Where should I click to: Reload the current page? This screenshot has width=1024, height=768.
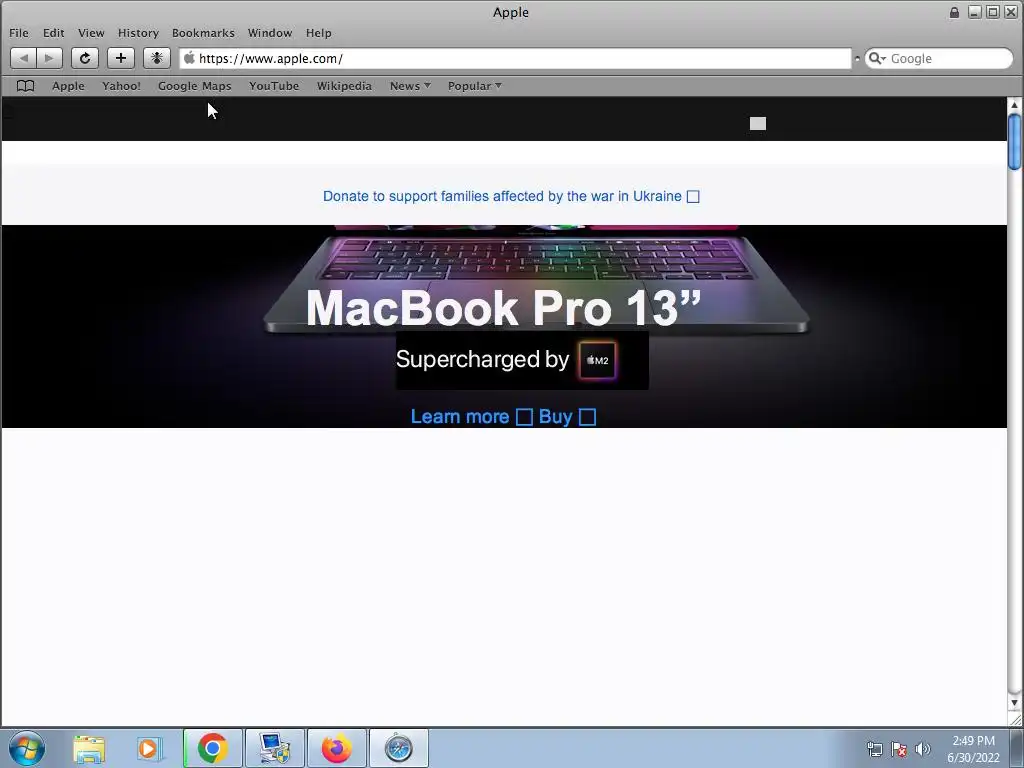click(x=85, y=58)
